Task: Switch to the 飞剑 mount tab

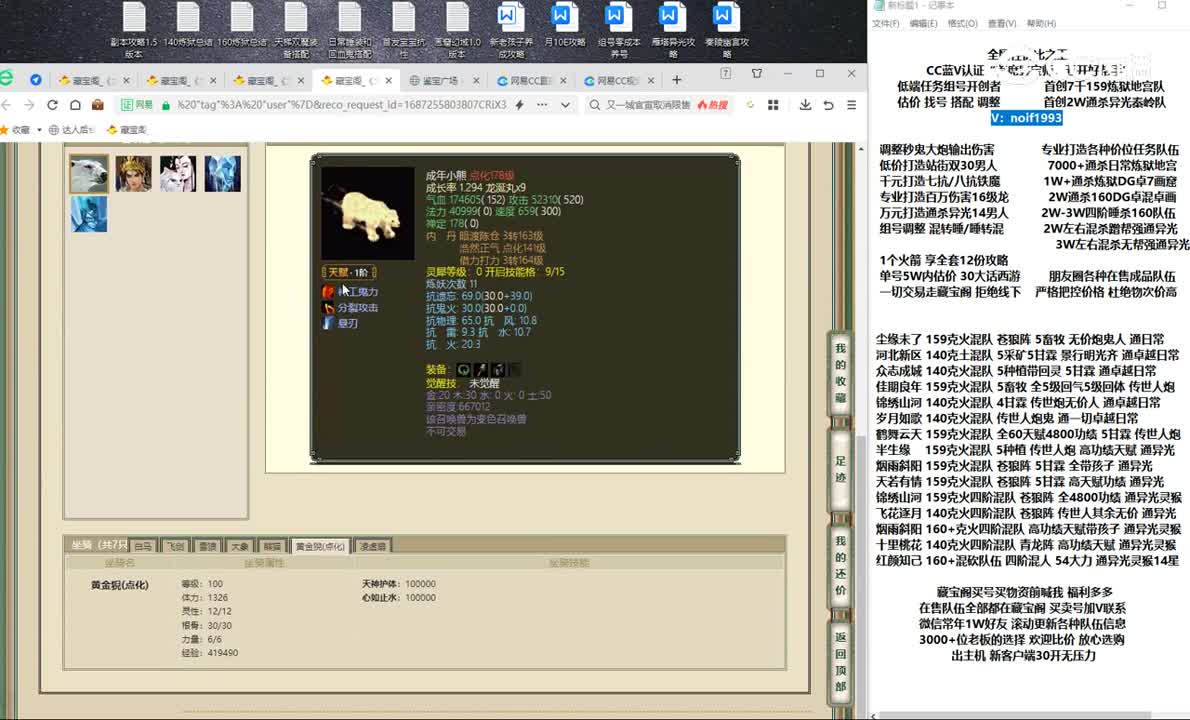Action: (x=175, y=546)
